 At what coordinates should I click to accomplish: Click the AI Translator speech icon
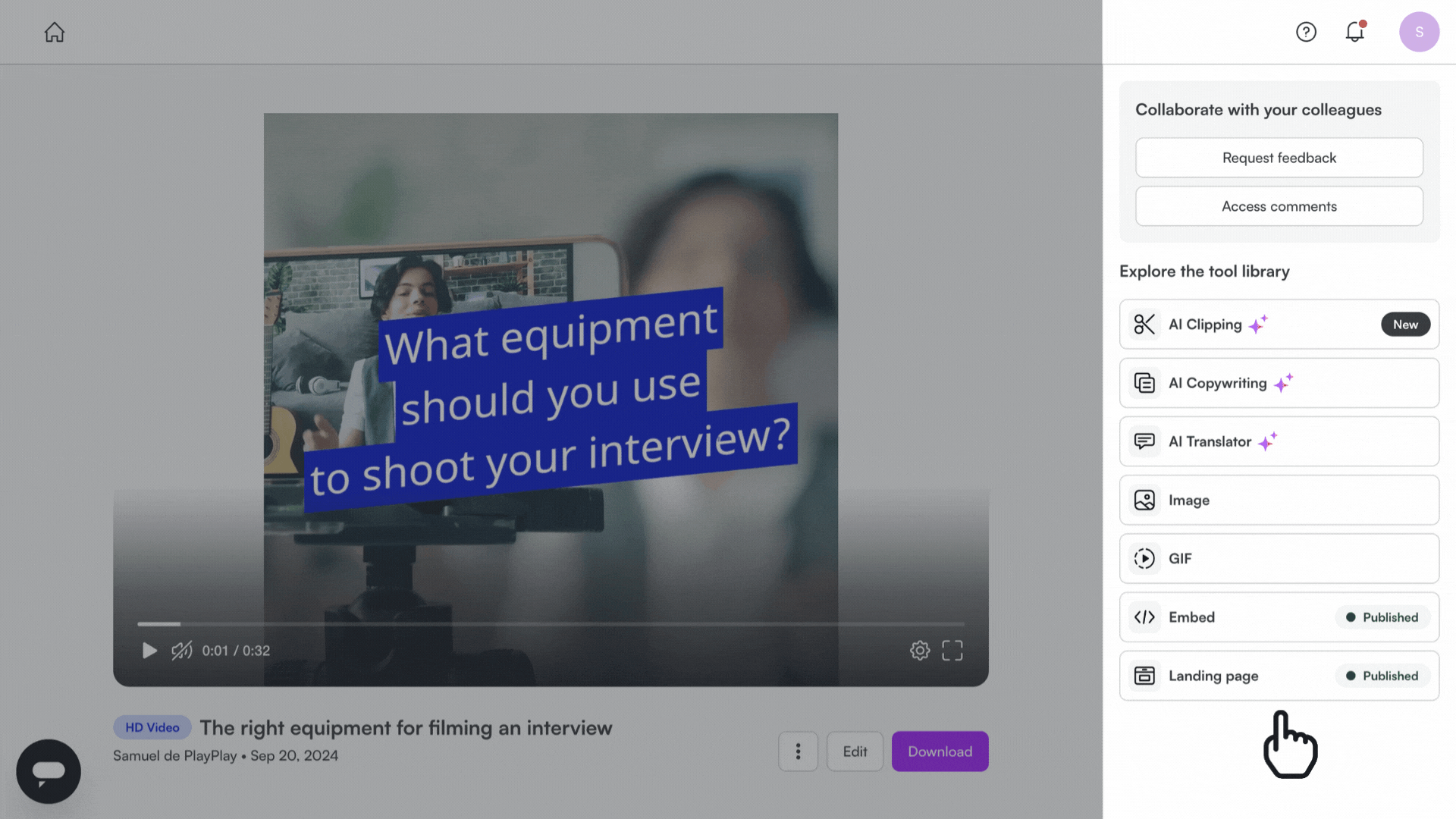1144,441
